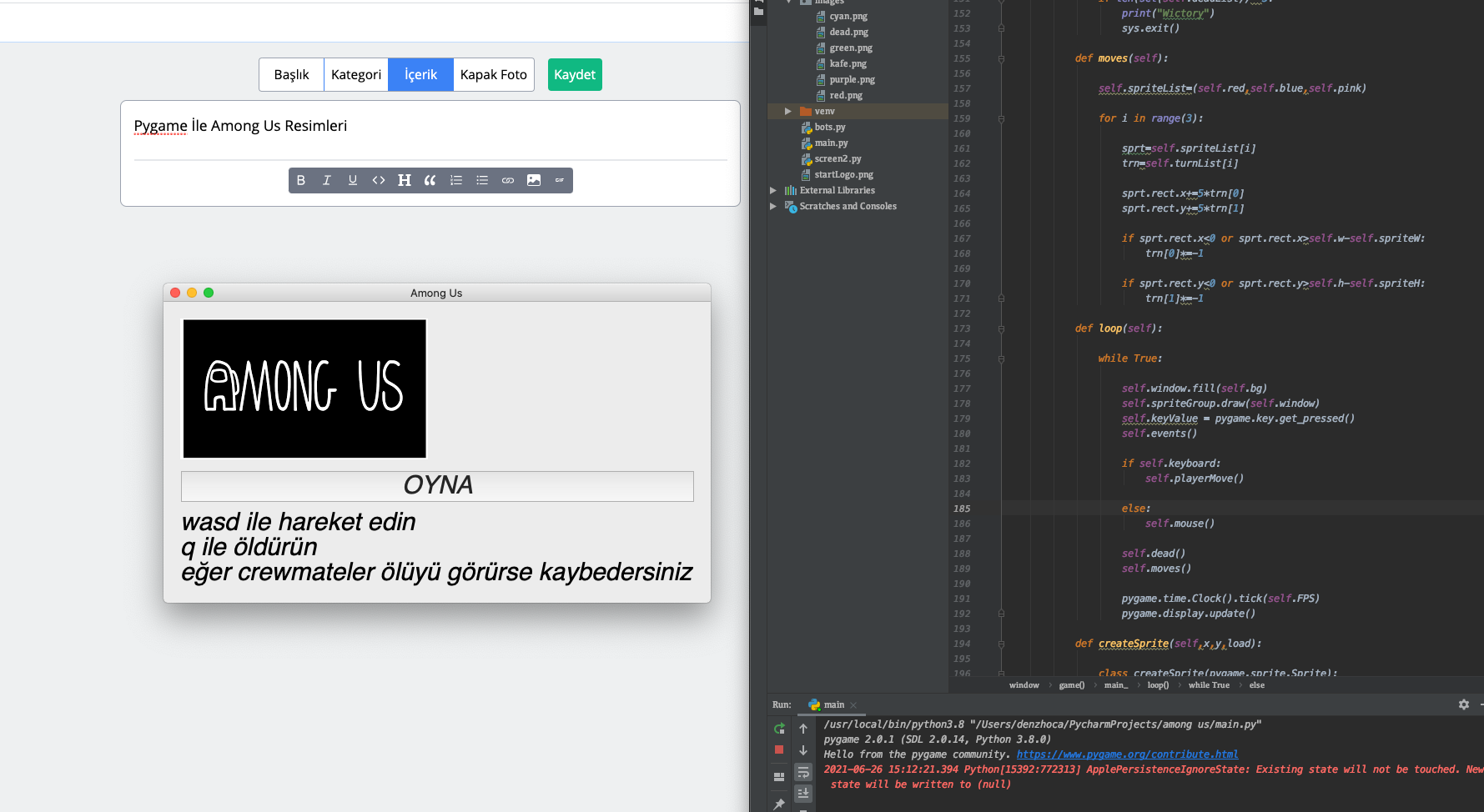Save the post with the Kaydet button
1484x812 pixels.
pyautogui.click(x=575, y=74)
